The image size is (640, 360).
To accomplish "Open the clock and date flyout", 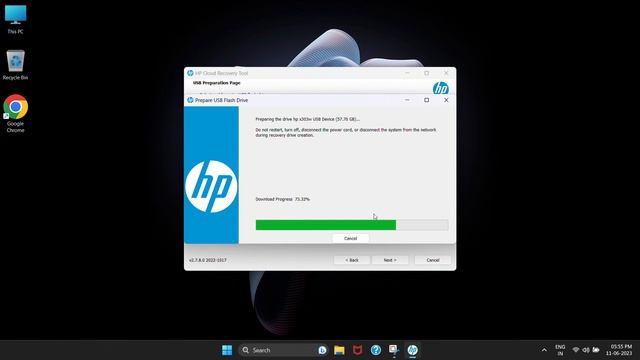I will coord(619,350).
